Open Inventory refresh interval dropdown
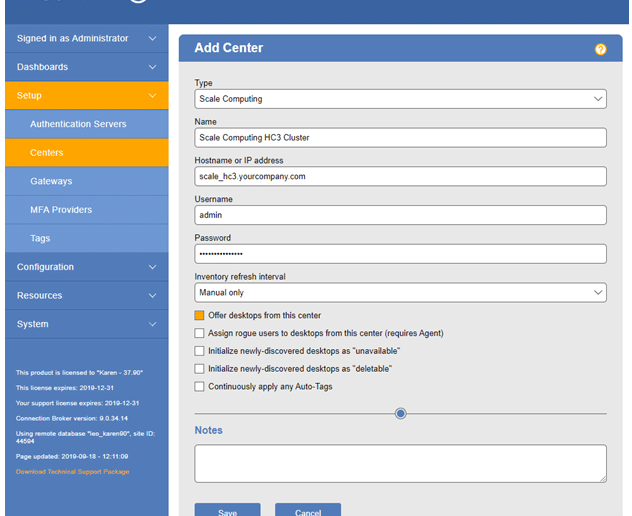632x516 pixels. click(x=400, y=293)
